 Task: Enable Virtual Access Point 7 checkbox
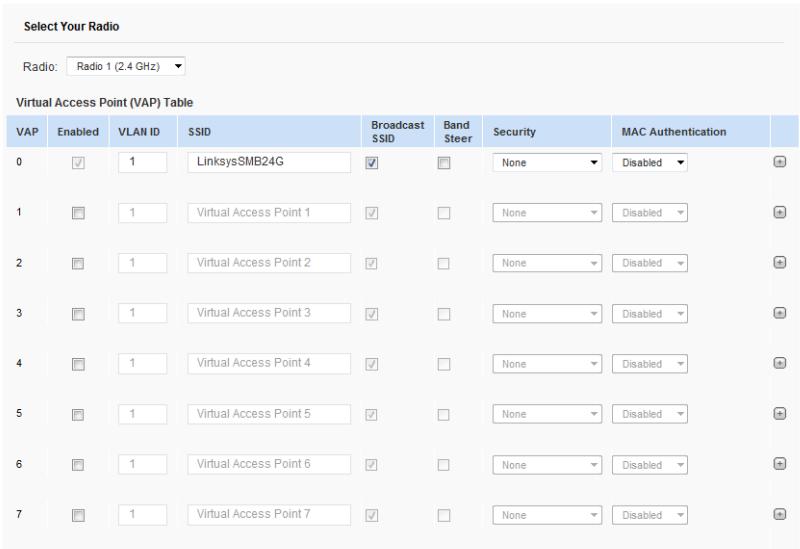click(x=80, y=515)
